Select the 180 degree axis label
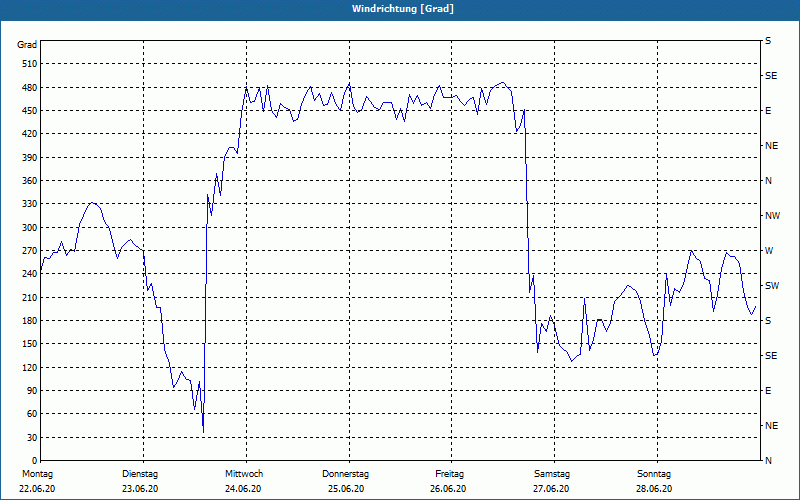The width and height of the screenshot is (800, 500). coord(30,321)
